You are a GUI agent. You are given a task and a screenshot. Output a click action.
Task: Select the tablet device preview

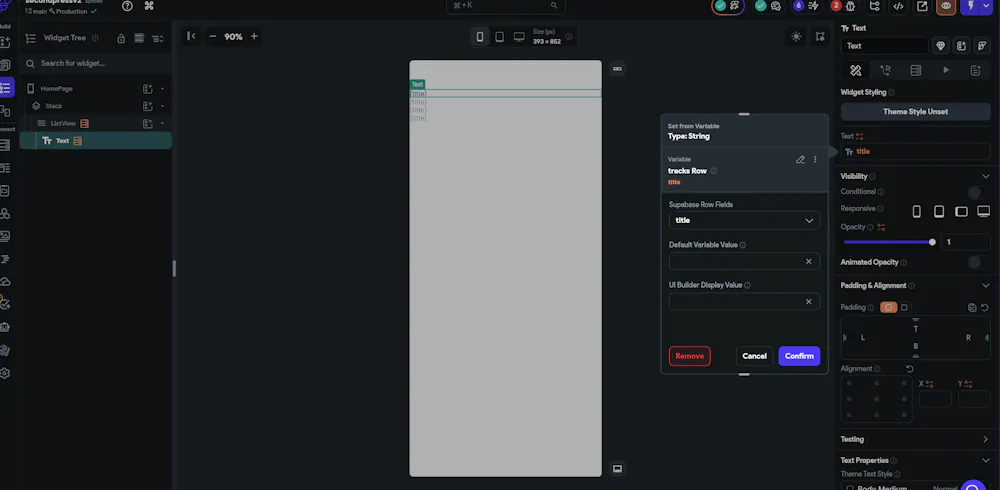(499, 37)
